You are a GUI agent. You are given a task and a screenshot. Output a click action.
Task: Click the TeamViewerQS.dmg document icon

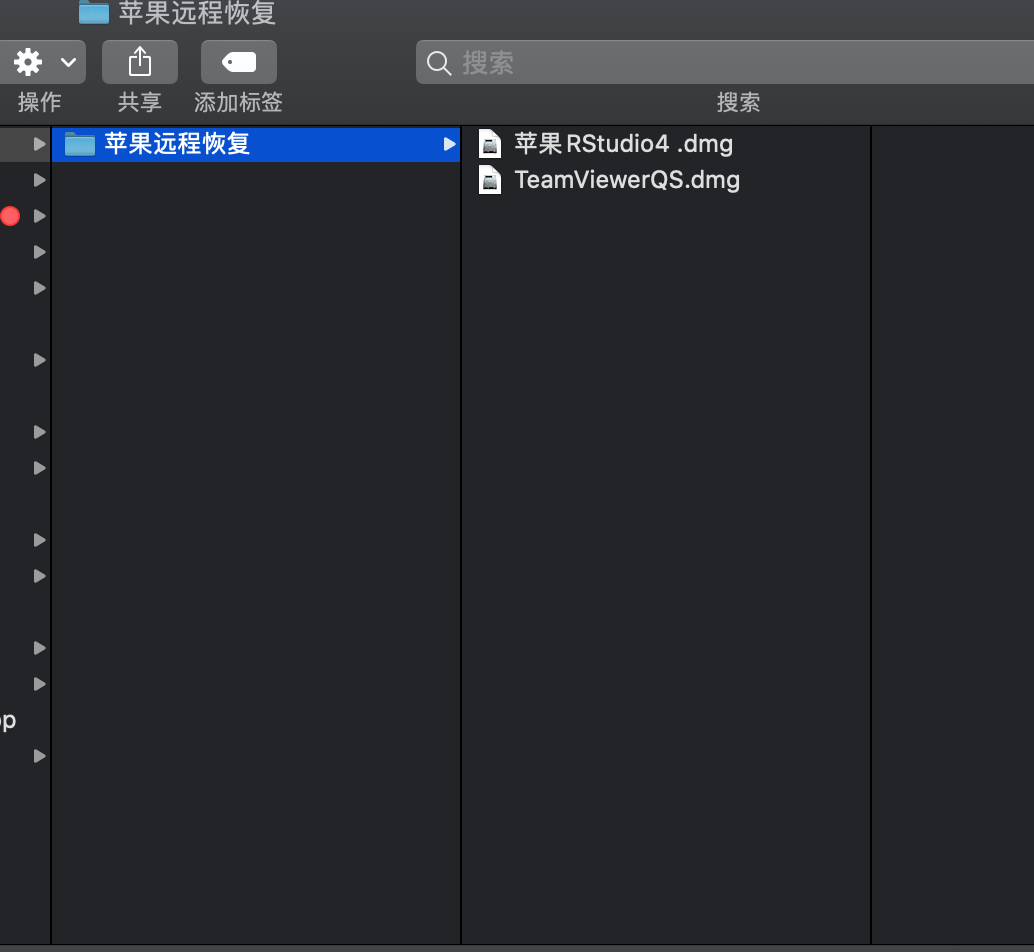point(489,179)
